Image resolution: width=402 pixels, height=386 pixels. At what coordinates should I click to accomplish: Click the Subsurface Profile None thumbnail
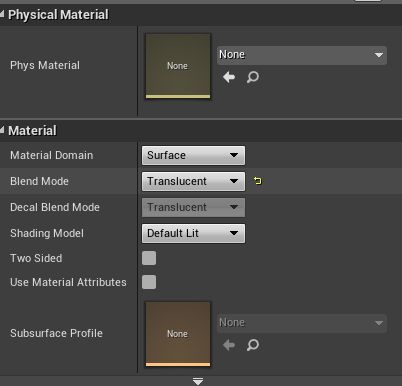click(178, 334)
